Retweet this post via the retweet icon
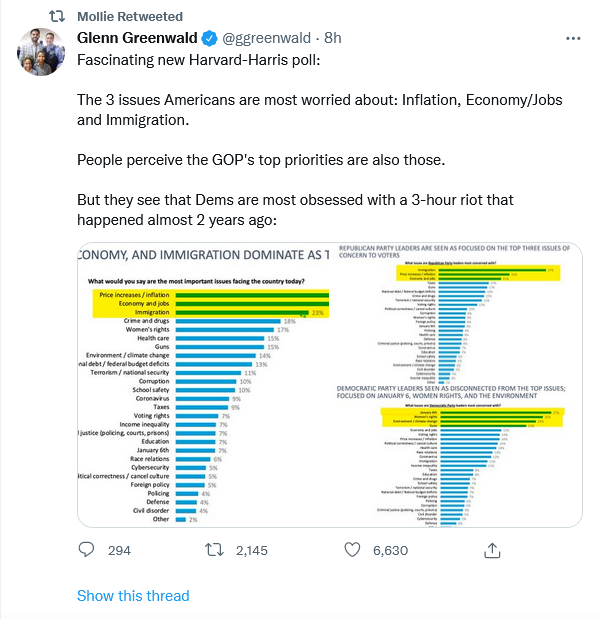598x619 pixels. pyautogui.click(x=214, y=550)
